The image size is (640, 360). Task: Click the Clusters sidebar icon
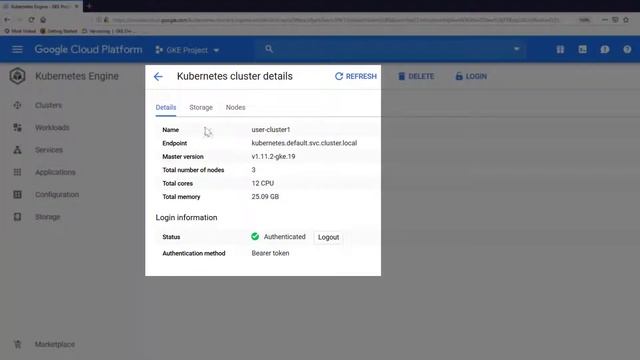[x=17, y=105]
